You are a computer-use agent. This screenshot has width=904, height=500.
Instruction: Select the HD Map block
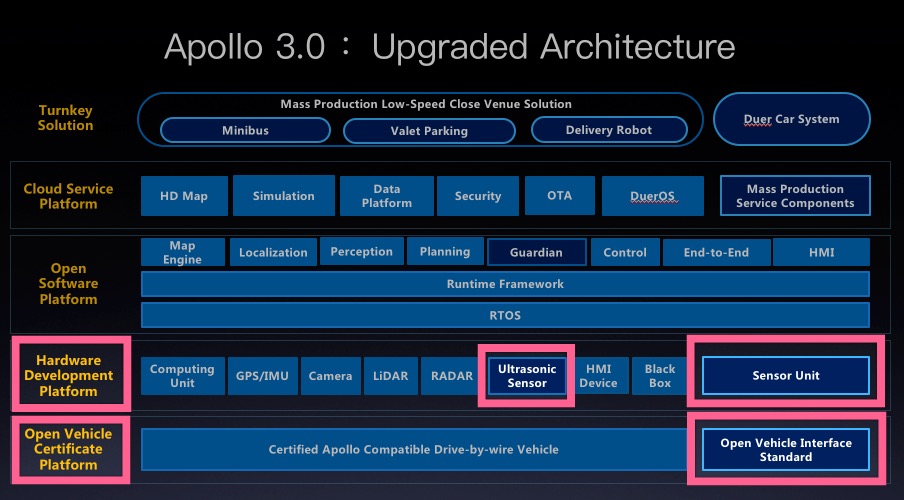click(184, 196)
